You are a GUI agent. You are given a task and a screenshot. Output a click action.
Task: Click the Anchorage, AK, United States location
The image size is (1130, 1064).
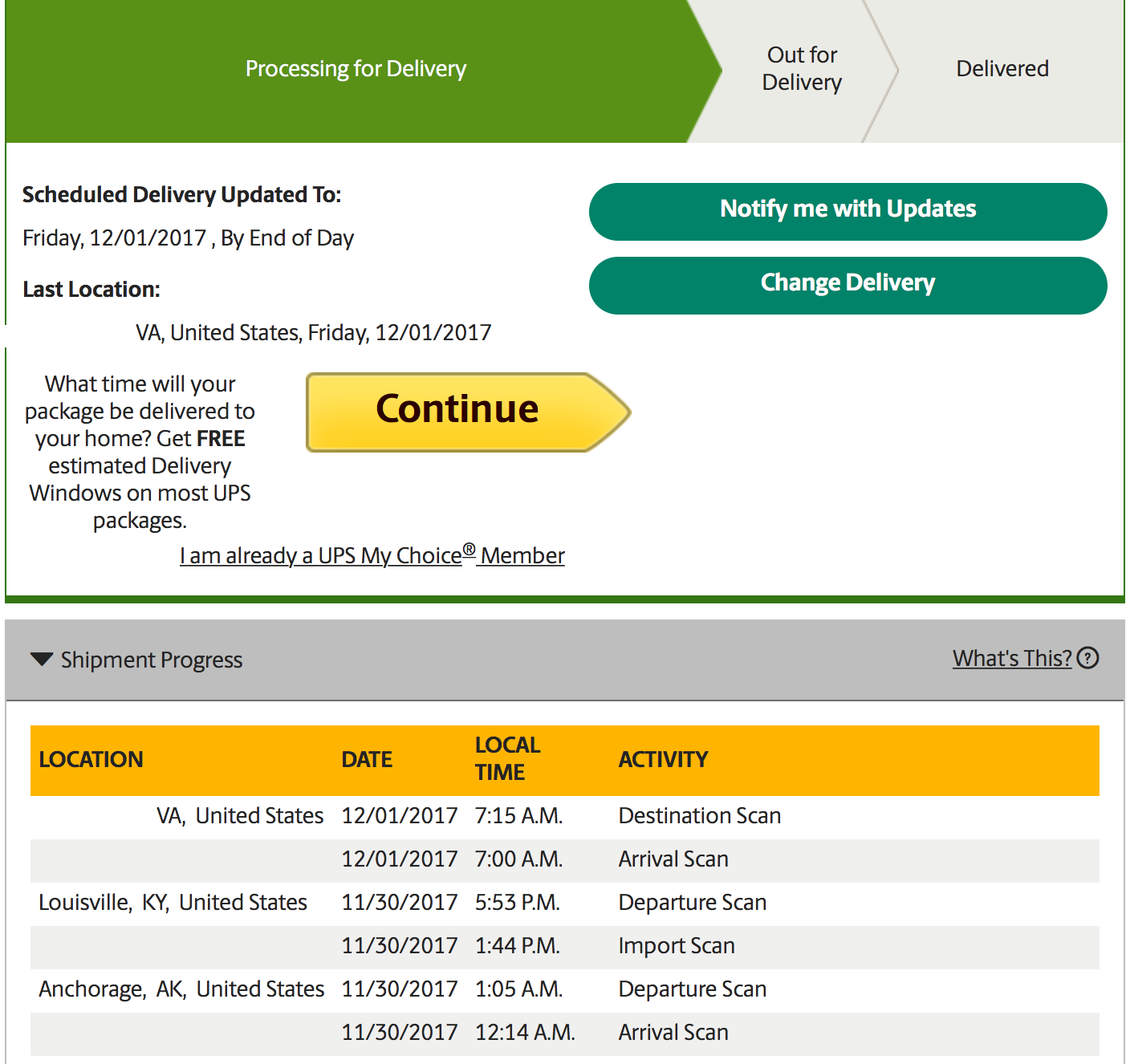181,989
